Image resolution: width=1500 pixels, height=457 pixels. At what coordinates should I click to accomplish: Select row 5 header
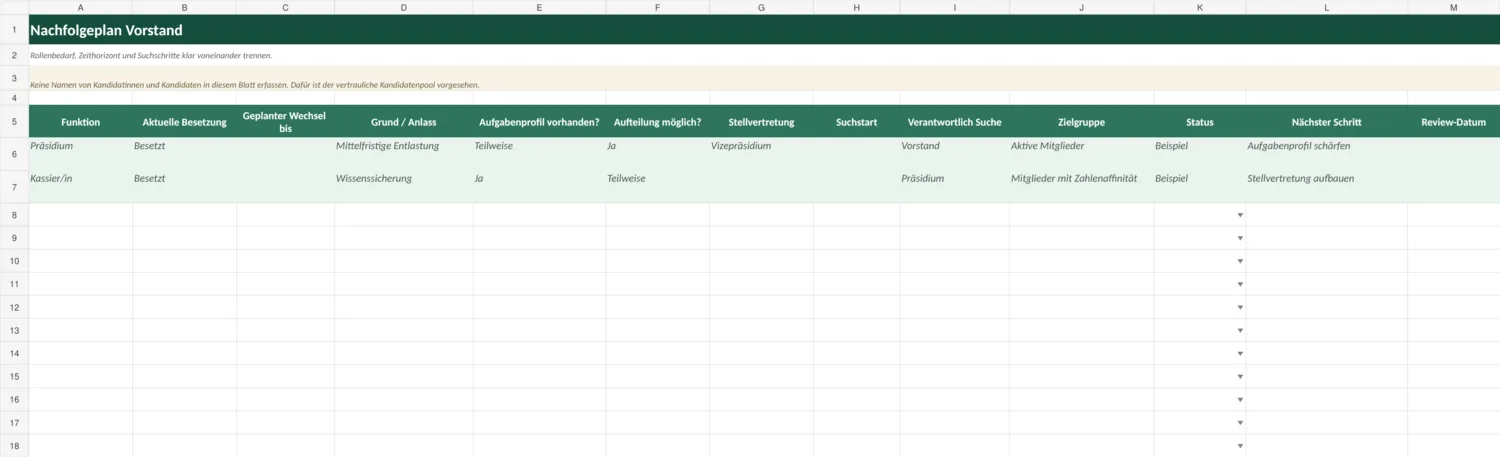[14, 121]
